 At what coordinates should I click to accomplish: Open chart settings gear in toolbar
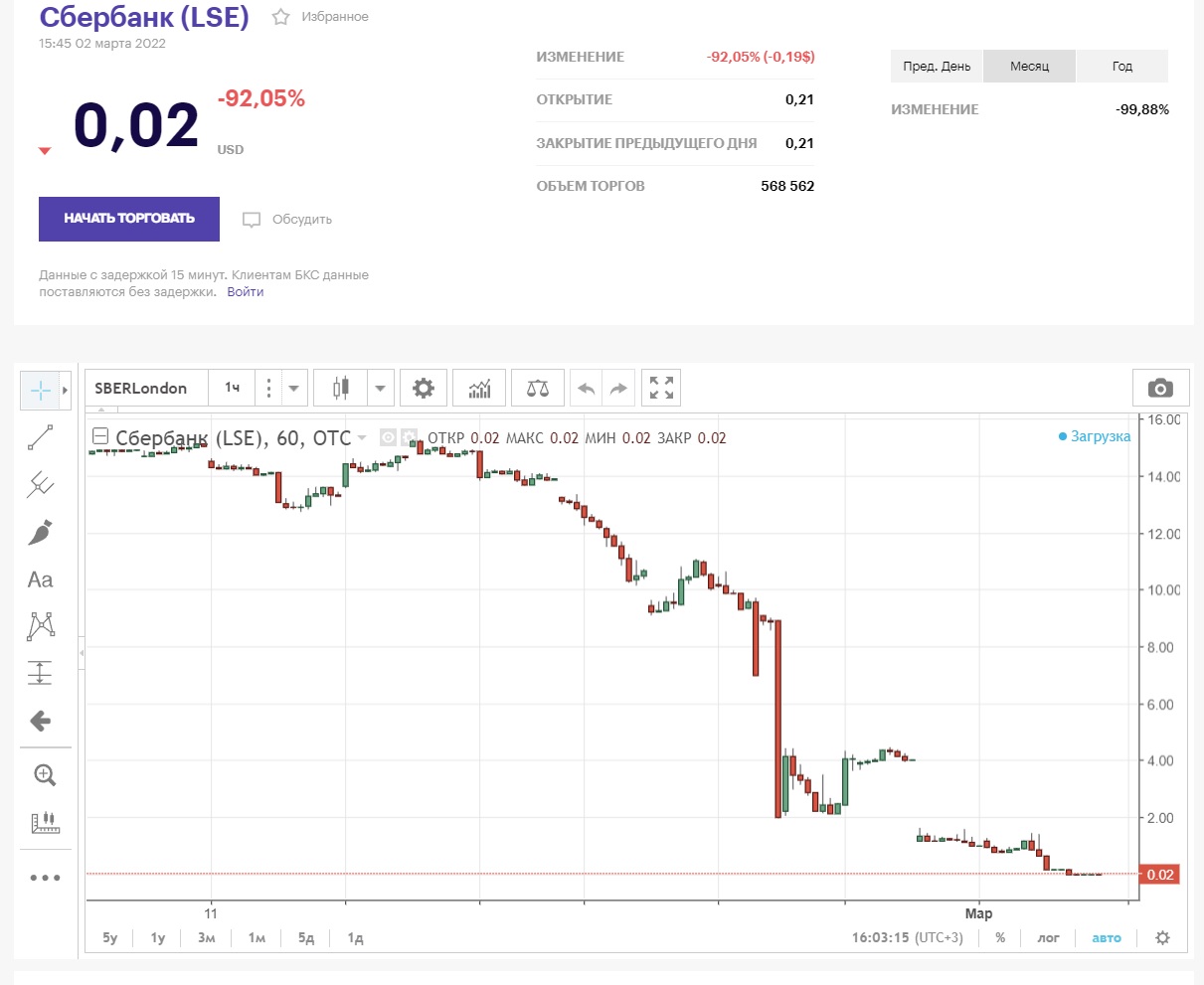[x=424, y=388]
